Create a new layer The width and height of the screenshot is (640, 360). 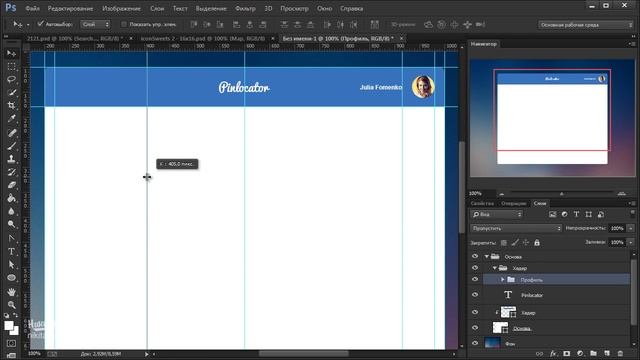click(x=607, y=353)
